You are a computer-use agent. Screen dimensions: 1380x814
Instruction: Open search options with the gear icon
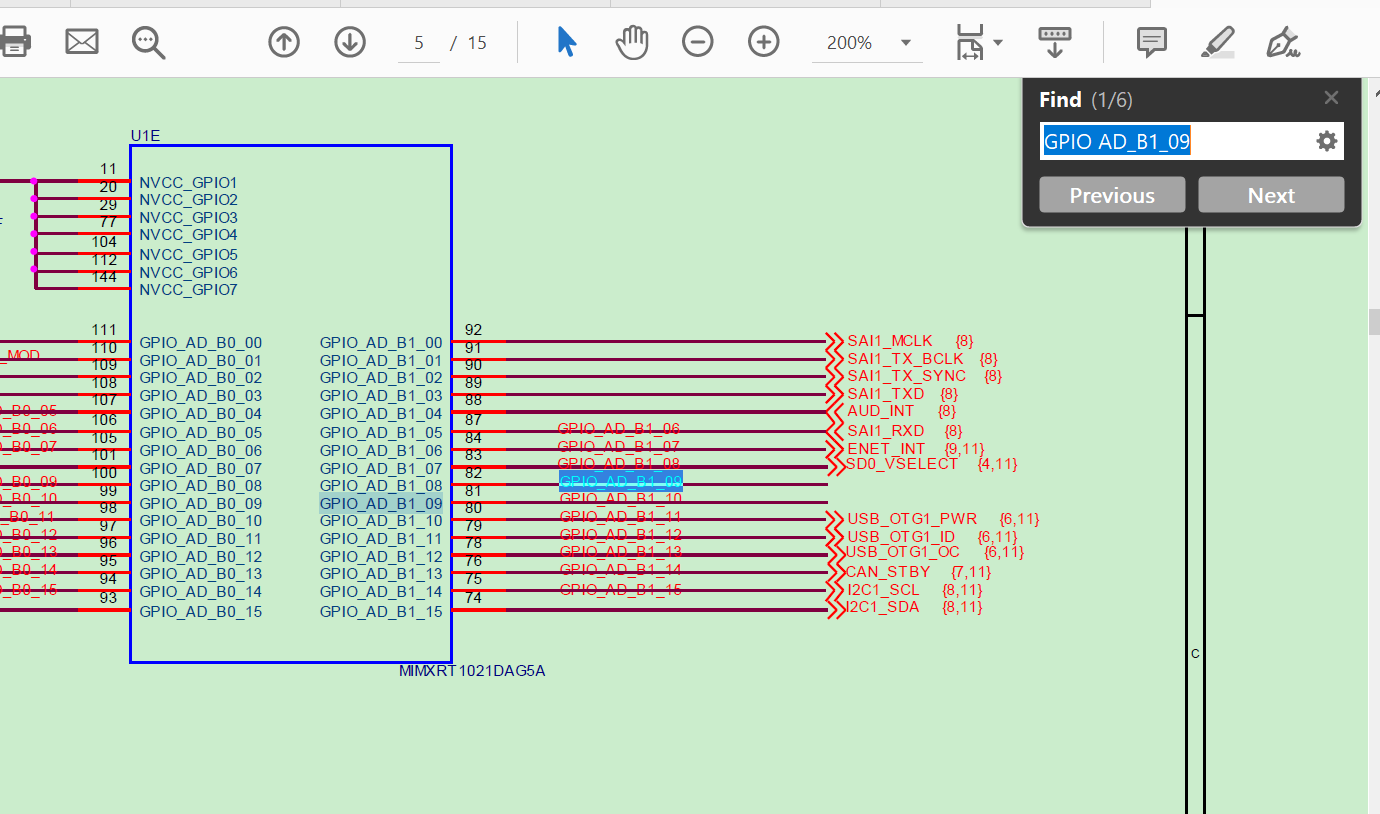pyautogui.click(x=1327, y=141)
